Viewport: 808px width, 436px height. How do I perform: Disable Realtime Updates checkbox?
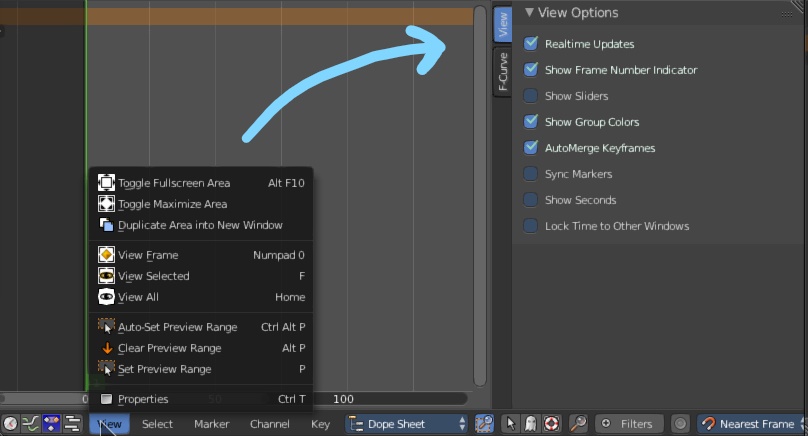(530, 43)
